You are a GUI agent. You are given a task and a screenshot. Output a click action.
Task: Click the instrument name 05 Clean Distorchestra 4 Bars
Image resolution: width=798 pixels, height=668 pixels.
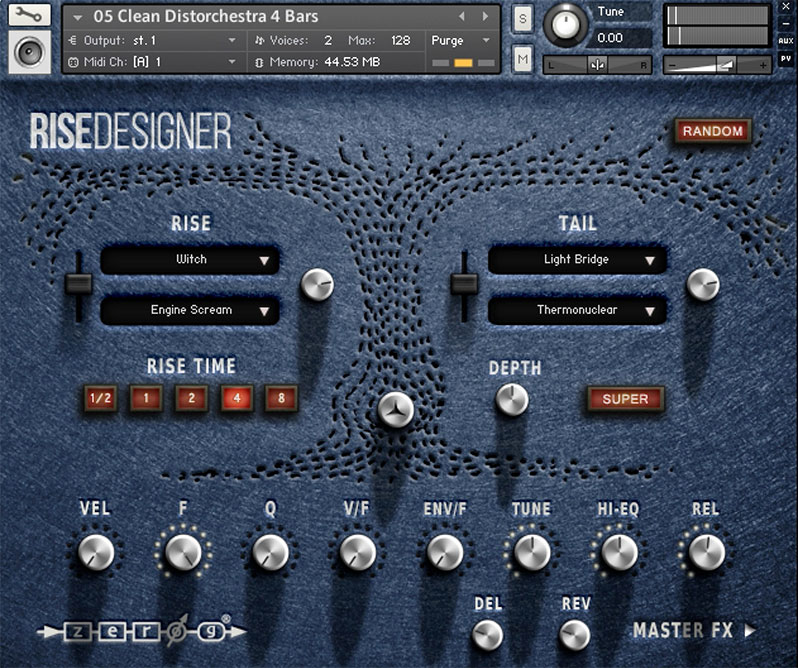click(x=206, y=17)
